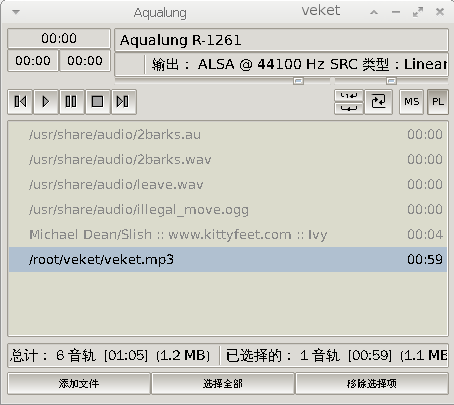This screenshot has width=454, height=405.
Task: Maximize the Aqualung window
Action: [418, 12]
